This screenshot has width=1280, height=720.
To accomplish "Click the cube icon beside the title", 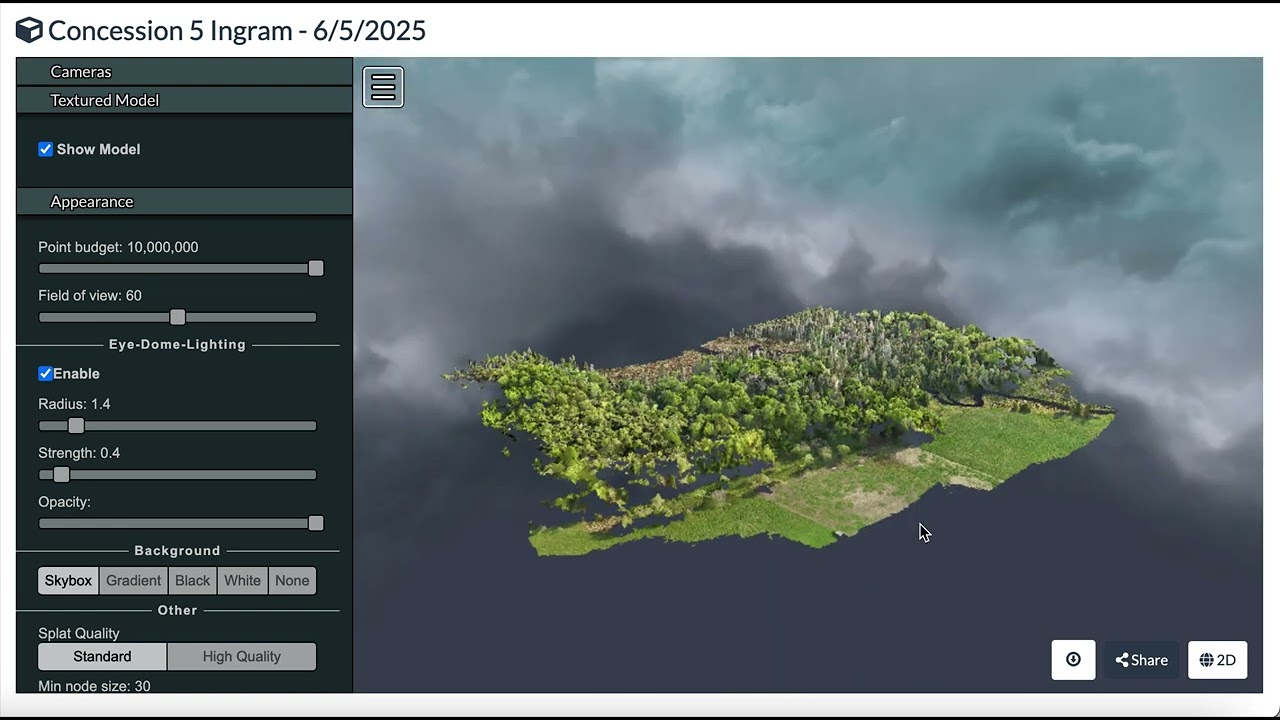I will [29, 31].
